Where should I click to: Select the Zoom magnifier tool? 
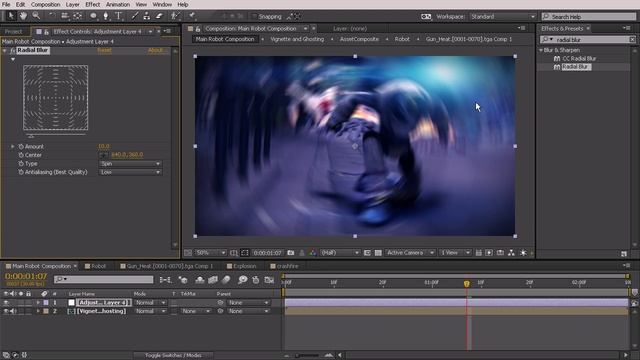coord(36,16)
